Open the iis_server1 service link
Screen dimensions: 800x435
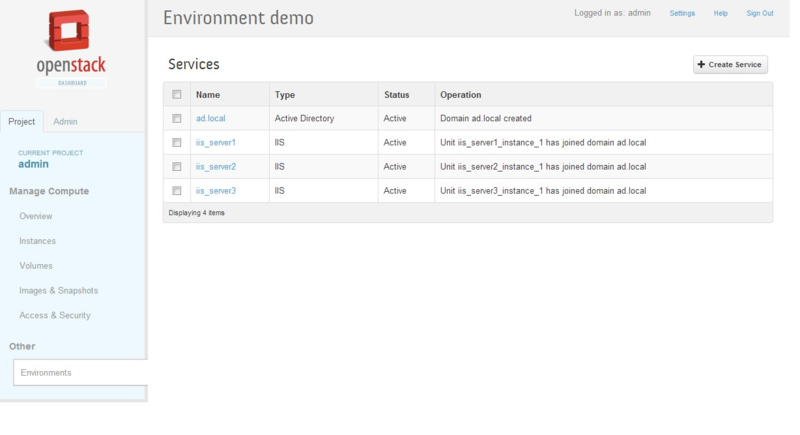coord(215,142)
